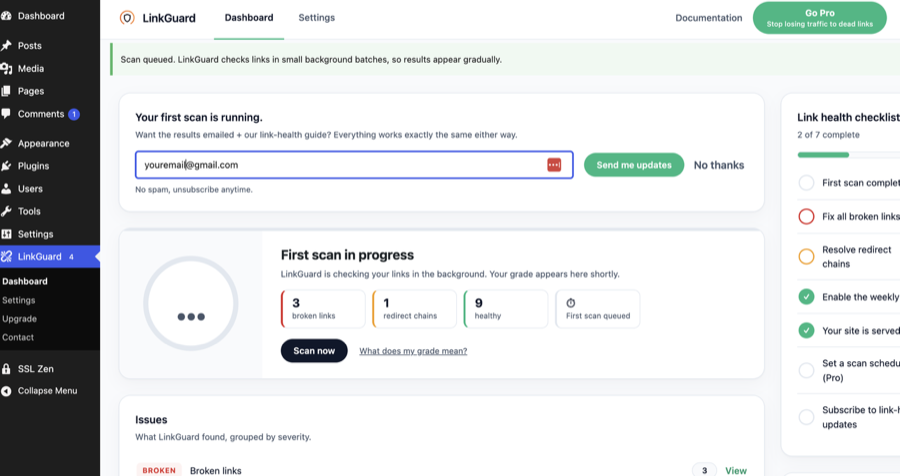The image size is (900, 476).
Task: Click the checklist progress bar
Action: click(x=848, y=154)
